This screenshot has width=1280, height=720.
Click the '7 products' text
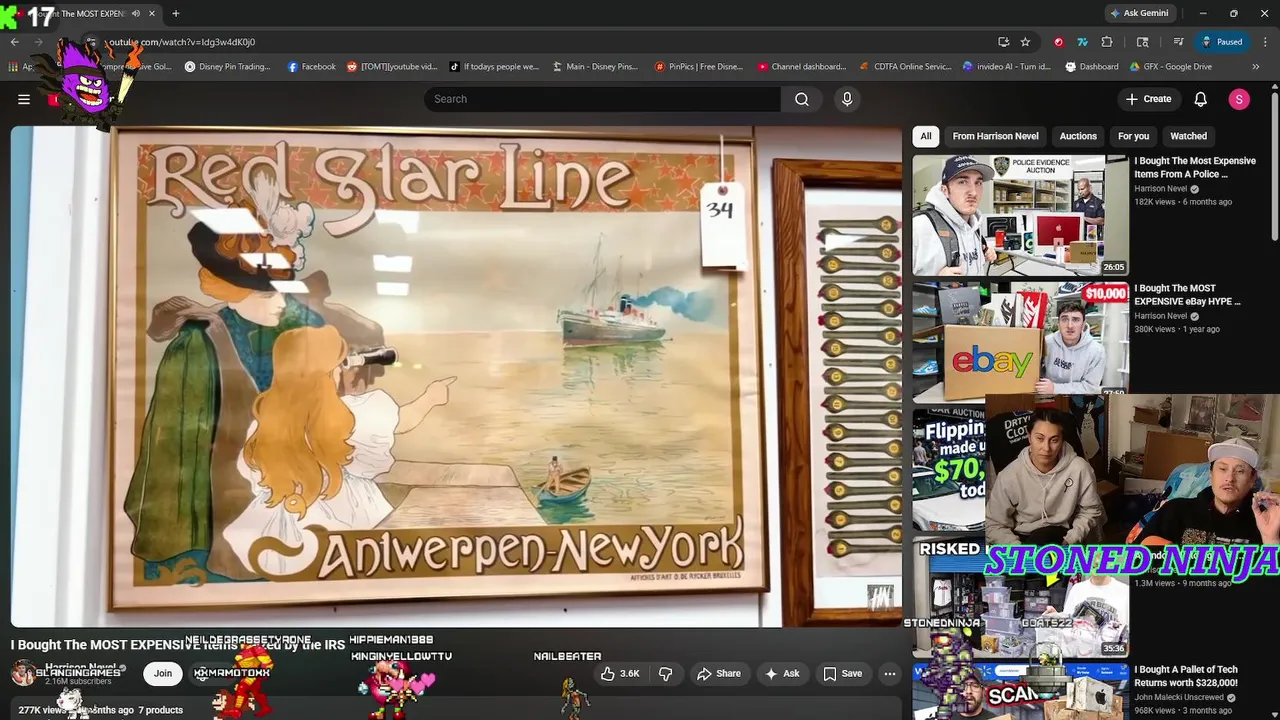[x=160, y=710]
